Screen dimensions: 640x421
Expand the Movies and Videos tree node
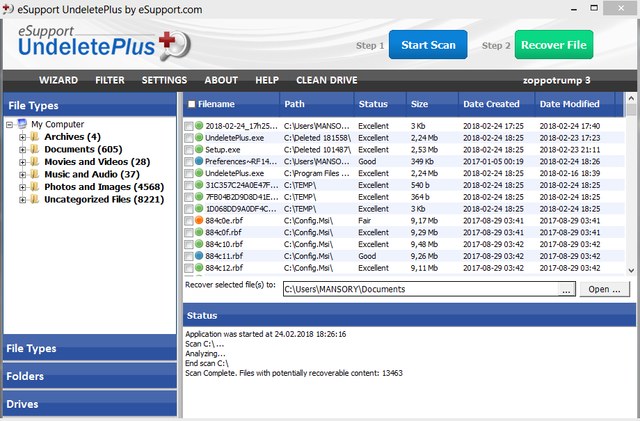[22, 162]
